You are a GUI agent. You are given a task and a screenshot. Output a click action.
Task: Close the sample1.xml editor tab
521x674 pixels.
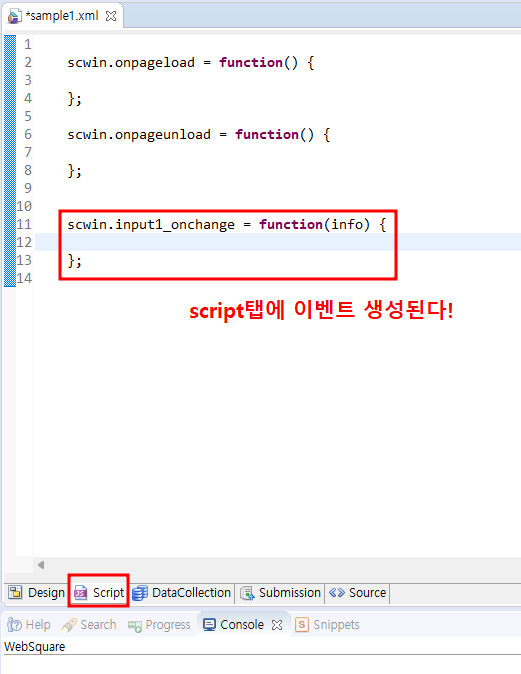(111, 16)
